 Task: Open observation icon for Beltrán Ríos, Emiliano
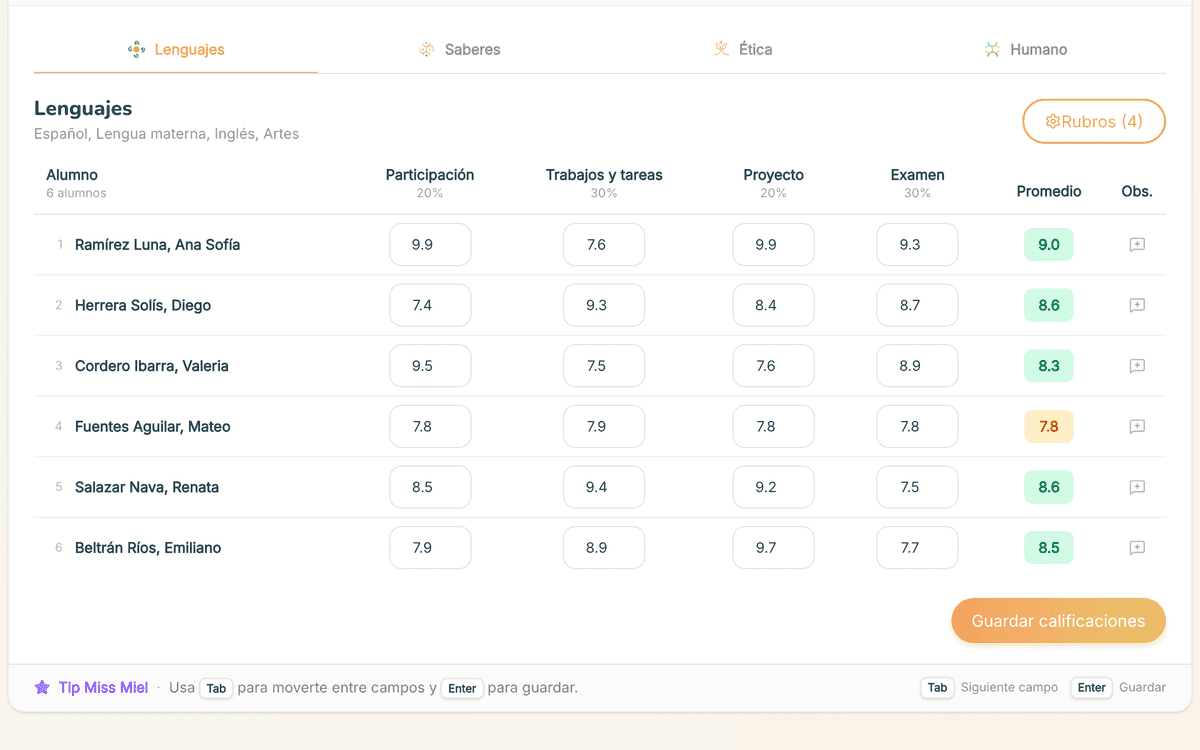tap(1137, 548)
